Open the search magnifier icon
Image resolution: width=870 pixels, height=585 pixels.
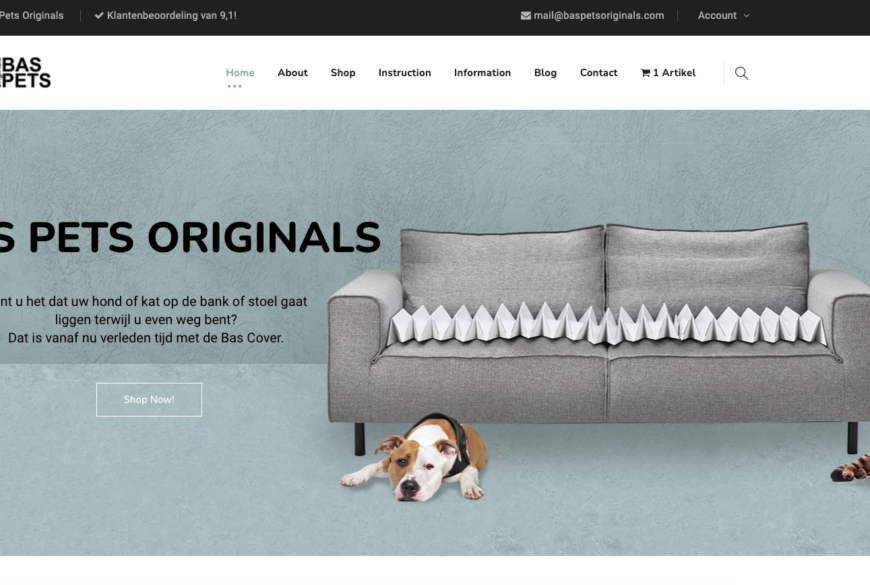click(741, 73)
